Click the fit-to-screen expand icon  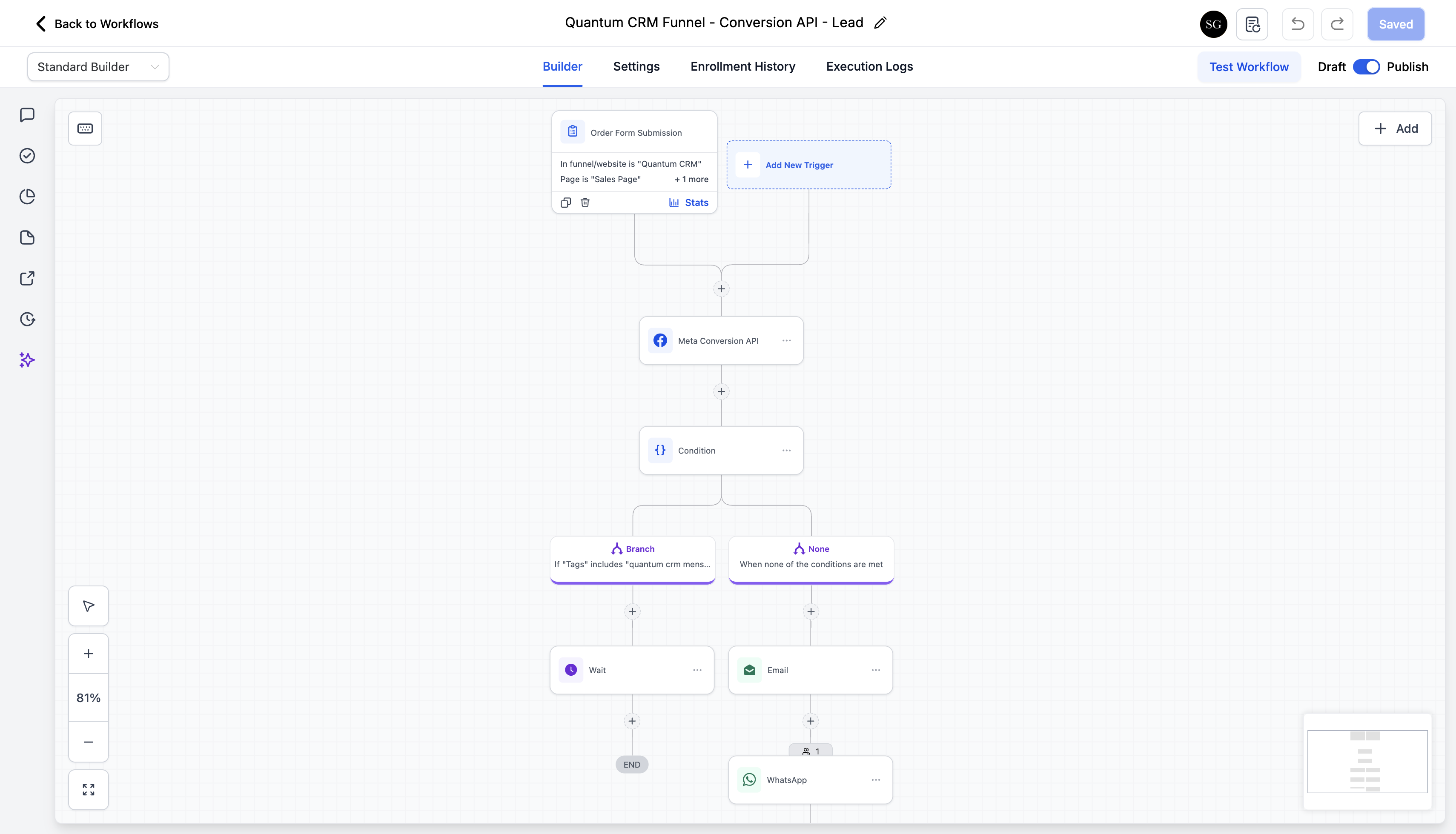(88, 789)
